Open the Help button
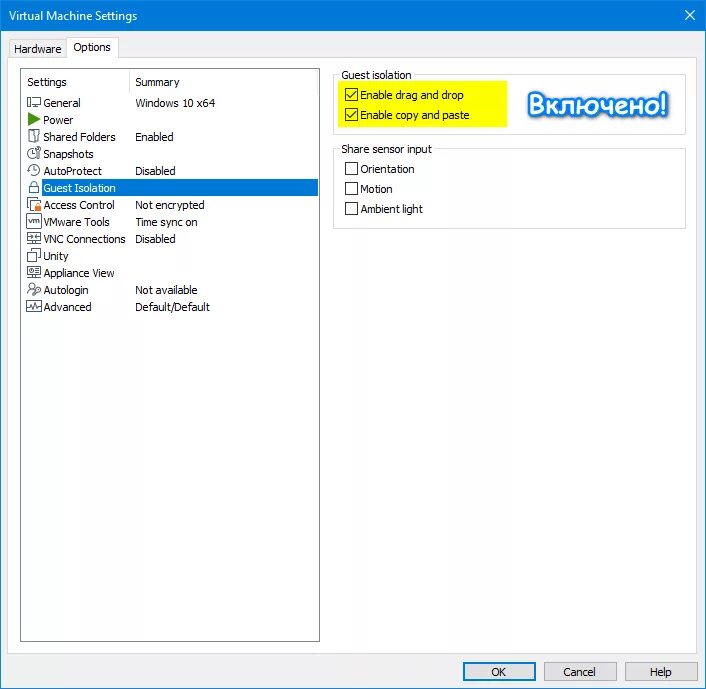706x689 pixels. [x=661, y=672]
